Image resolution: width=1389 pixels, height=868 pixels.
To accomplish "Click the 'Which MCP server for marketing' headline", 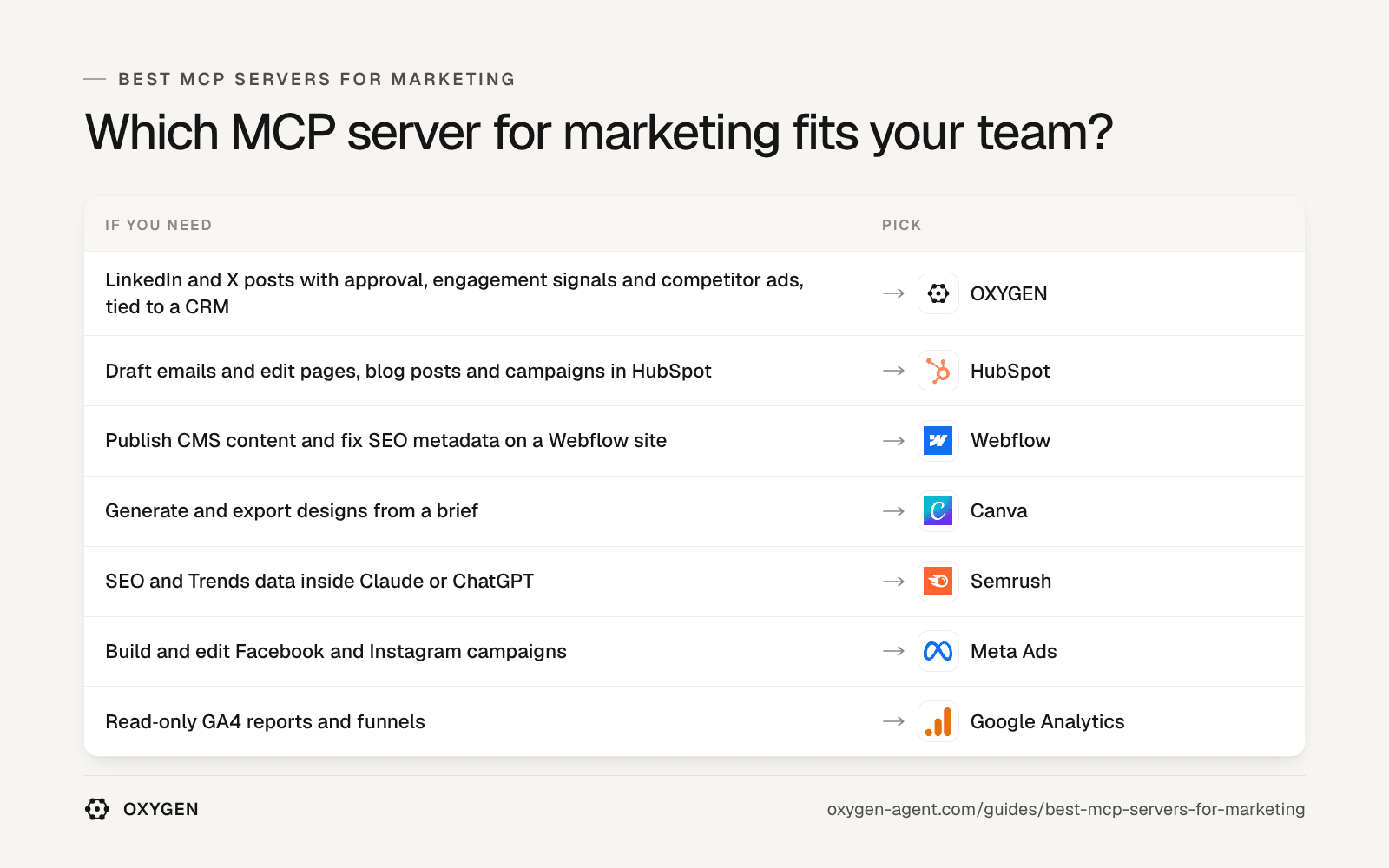I will pos(599,133).
